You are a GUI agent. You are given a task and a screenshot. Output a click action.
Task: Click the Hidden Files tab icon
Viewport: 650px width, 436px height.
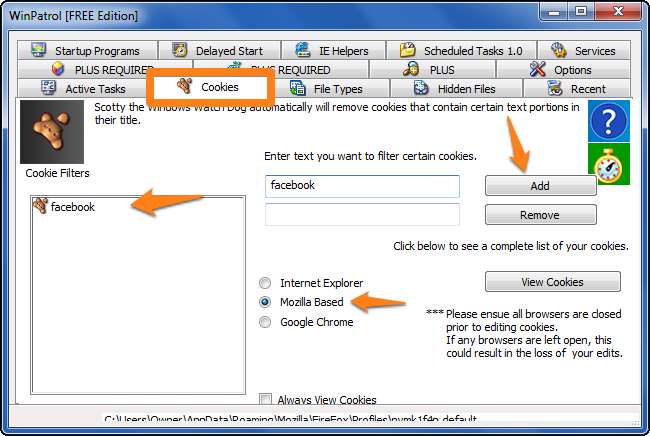(421, 88)
